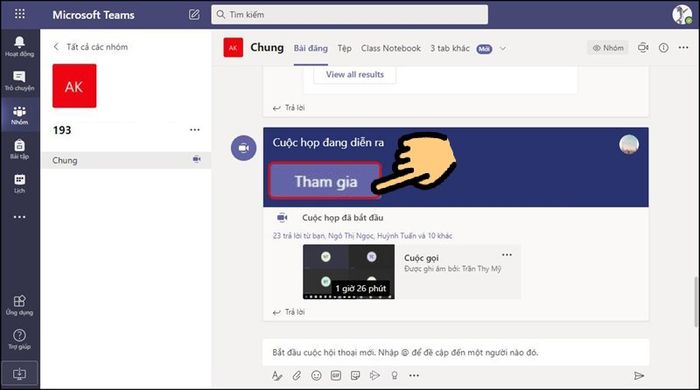Click the Tìm kiếm search field
This screenshot has width=700, height=390.
[350, 15]
